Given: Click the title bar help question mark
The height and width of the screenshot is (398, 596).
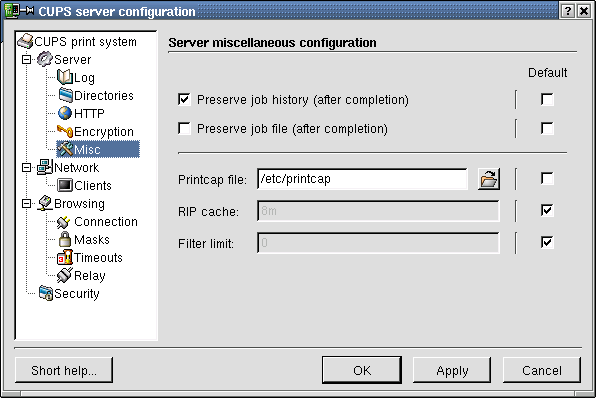Looking at the screenshot, I should (567, 11).
